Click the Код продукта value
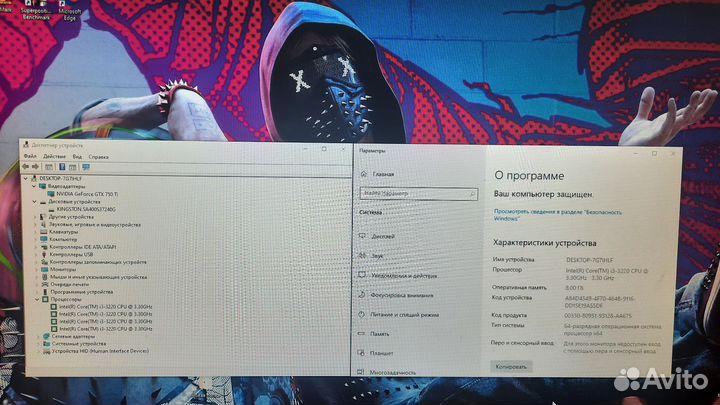 pos(598,316)
